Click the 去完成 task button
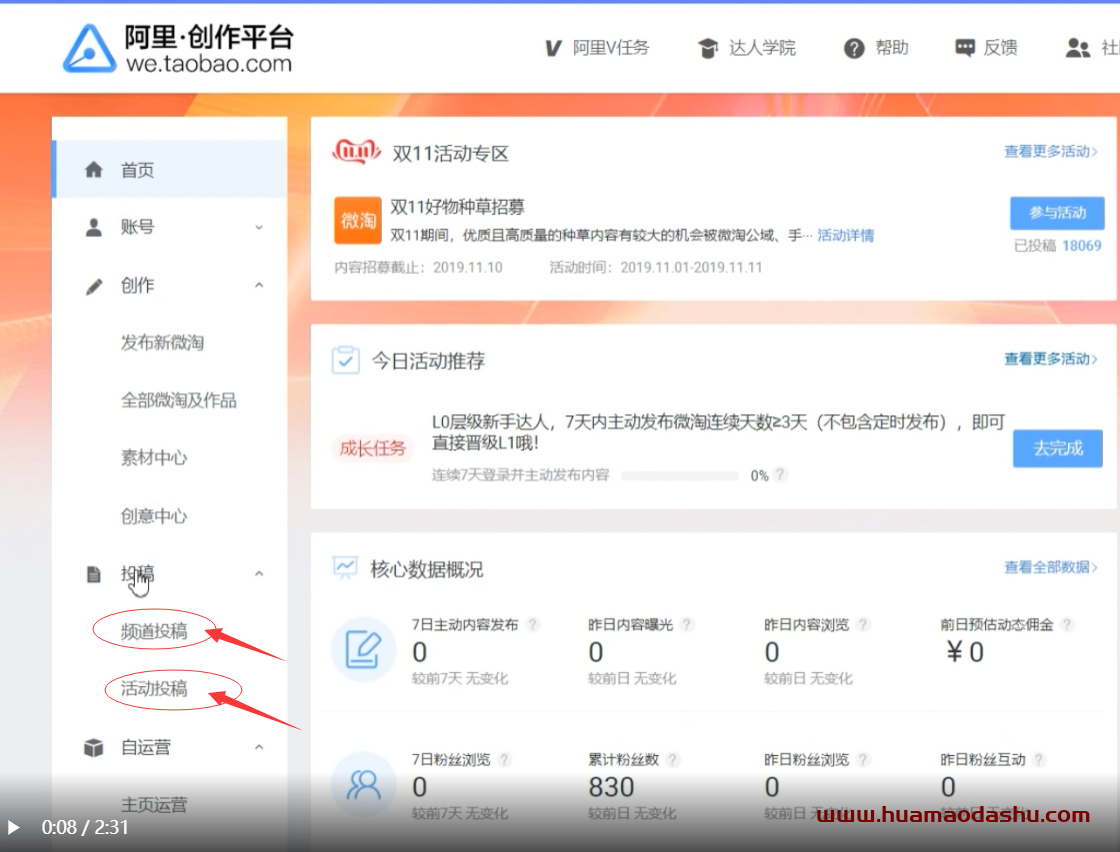 [x=1057, y=449]
